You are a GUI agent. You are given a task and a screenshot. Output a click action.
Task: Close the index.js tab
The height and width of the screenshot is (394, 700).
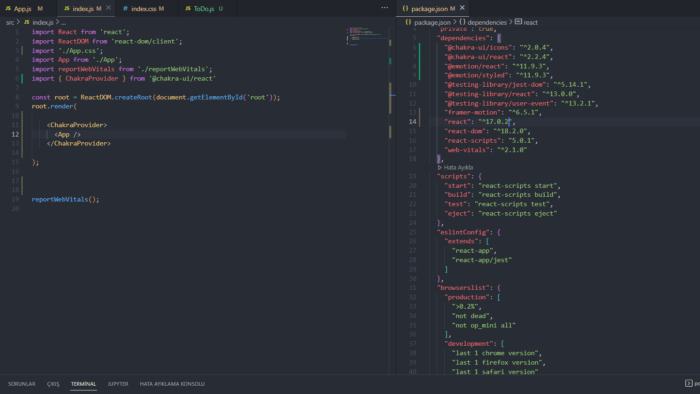pyautogui.click(x=108, y=8)
